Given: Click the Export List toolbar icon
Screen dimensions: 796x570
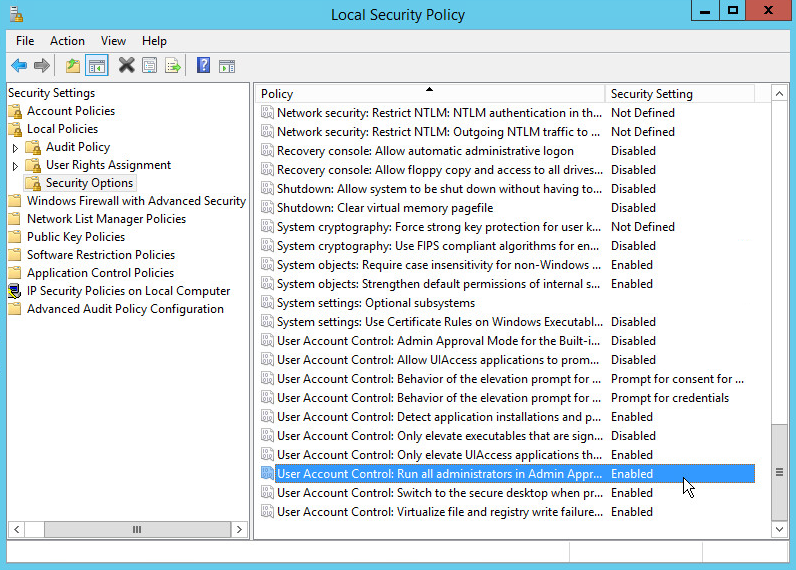Looking at the screenshot, I should click(173, 66).
